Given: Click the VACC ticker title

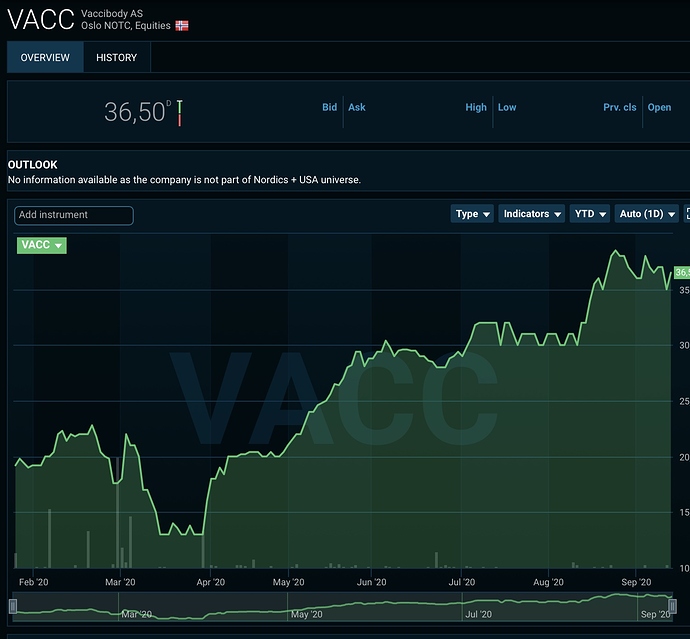Looking at the screenshot, I should (x=41, y=19).
